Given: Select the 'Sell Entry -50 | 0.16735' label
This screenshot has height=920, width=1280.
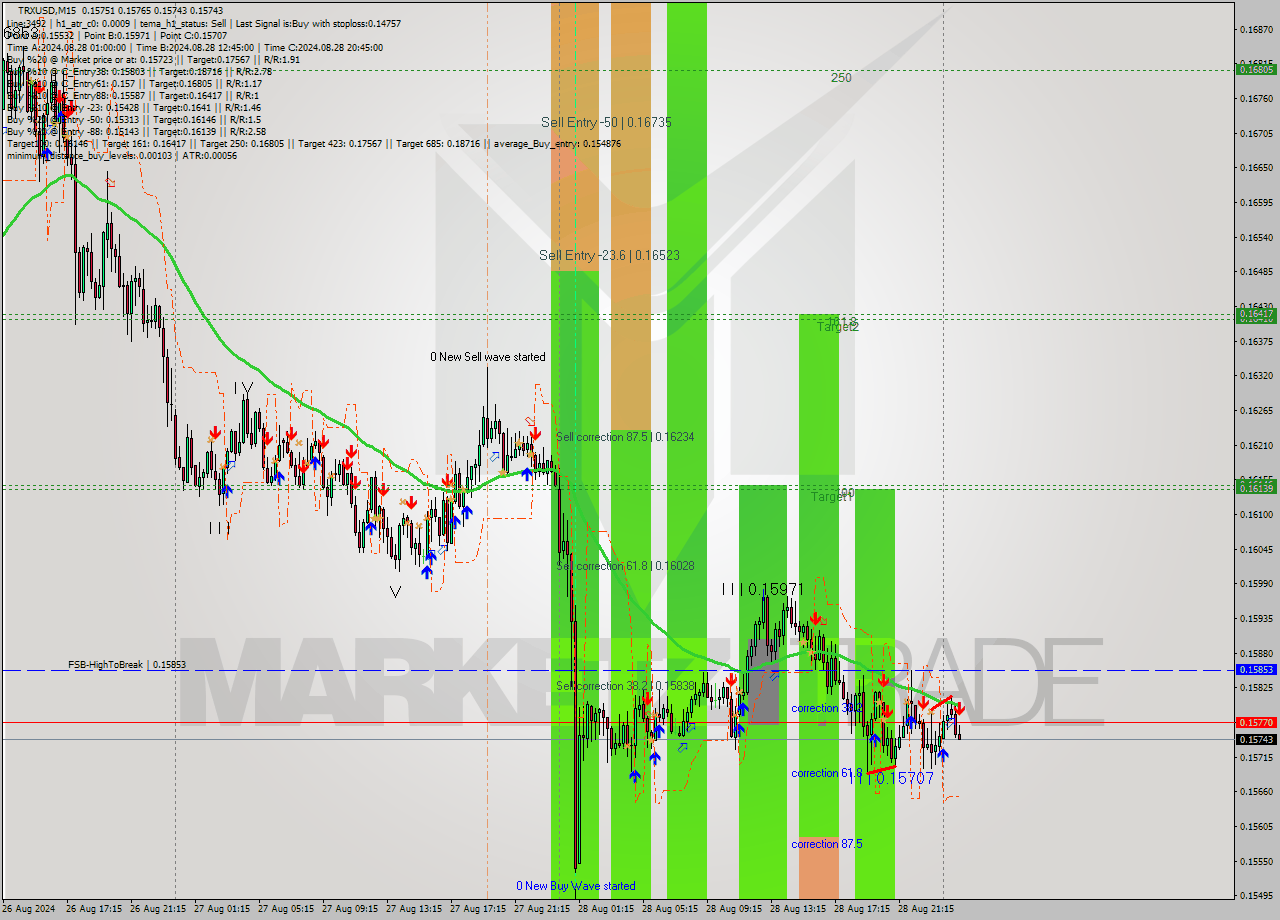Looking at the screenshot, I should (x=606, y=122).
